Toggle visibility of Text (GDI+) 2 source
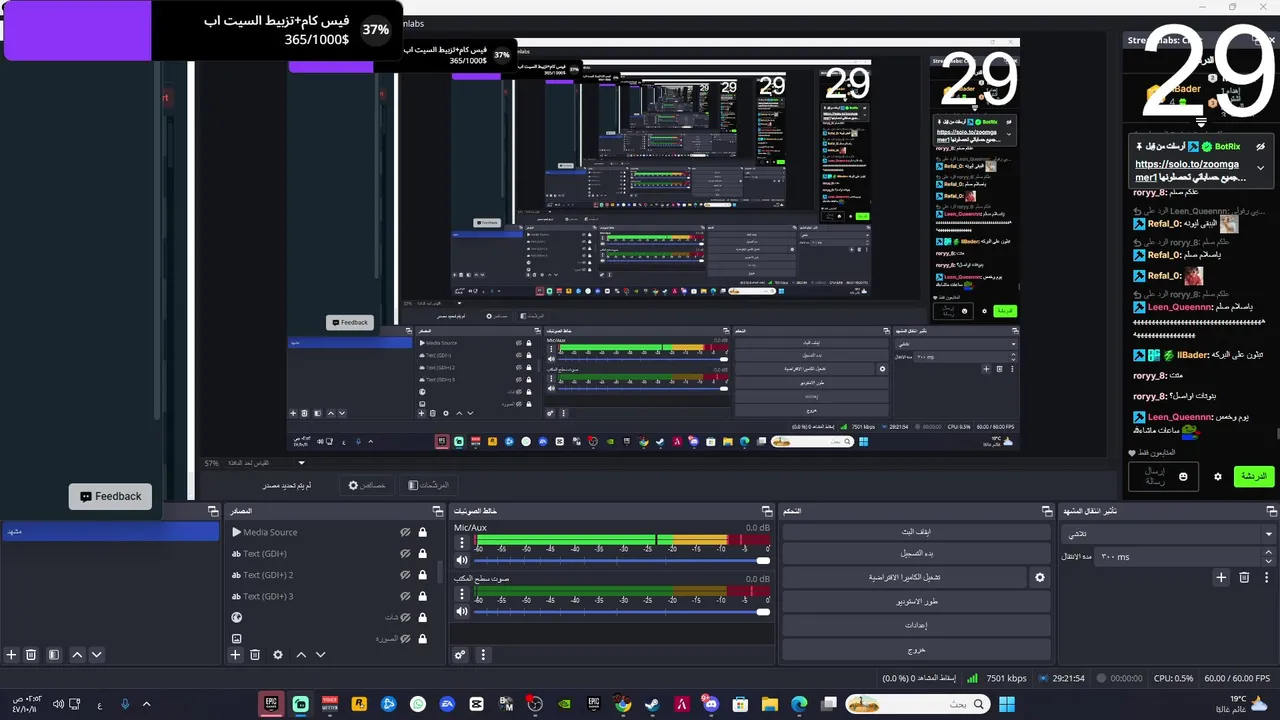The width and height of the screenshot is (1280, 720). [x=406, y=575]
